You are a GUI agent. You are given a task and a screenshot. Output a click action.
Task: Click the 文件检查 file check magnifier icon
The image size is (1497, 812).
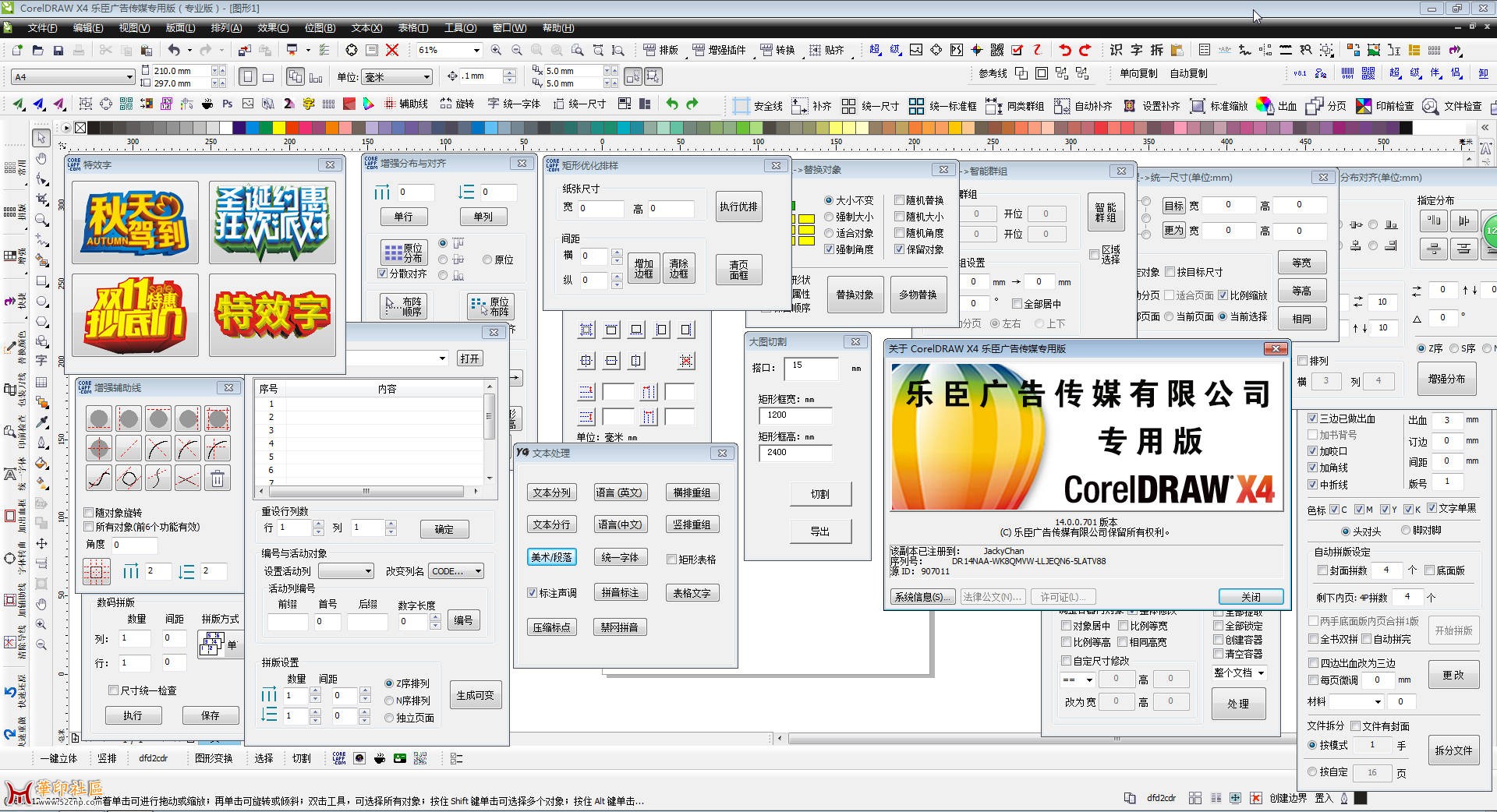(x=1431, y=105)
